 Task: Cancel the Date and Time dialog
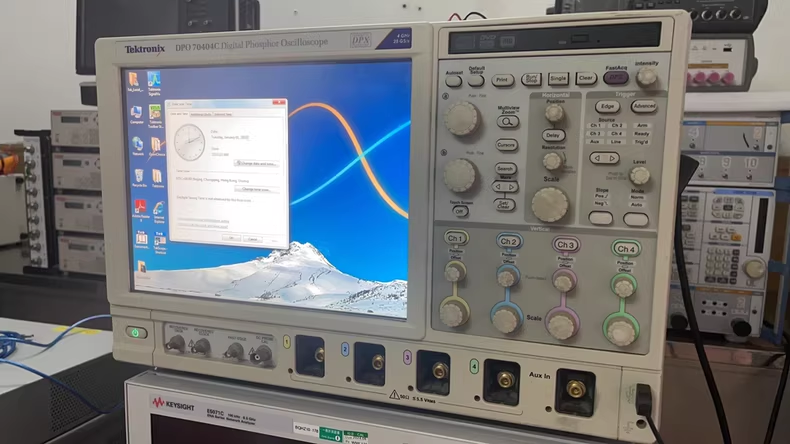253,239
